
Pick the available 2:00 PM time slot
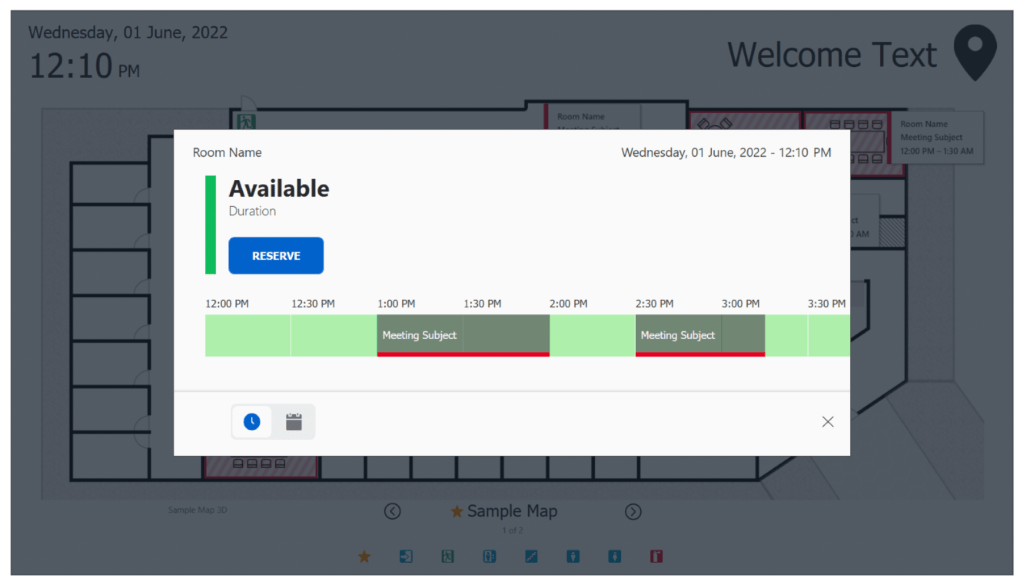click(592, 335)
